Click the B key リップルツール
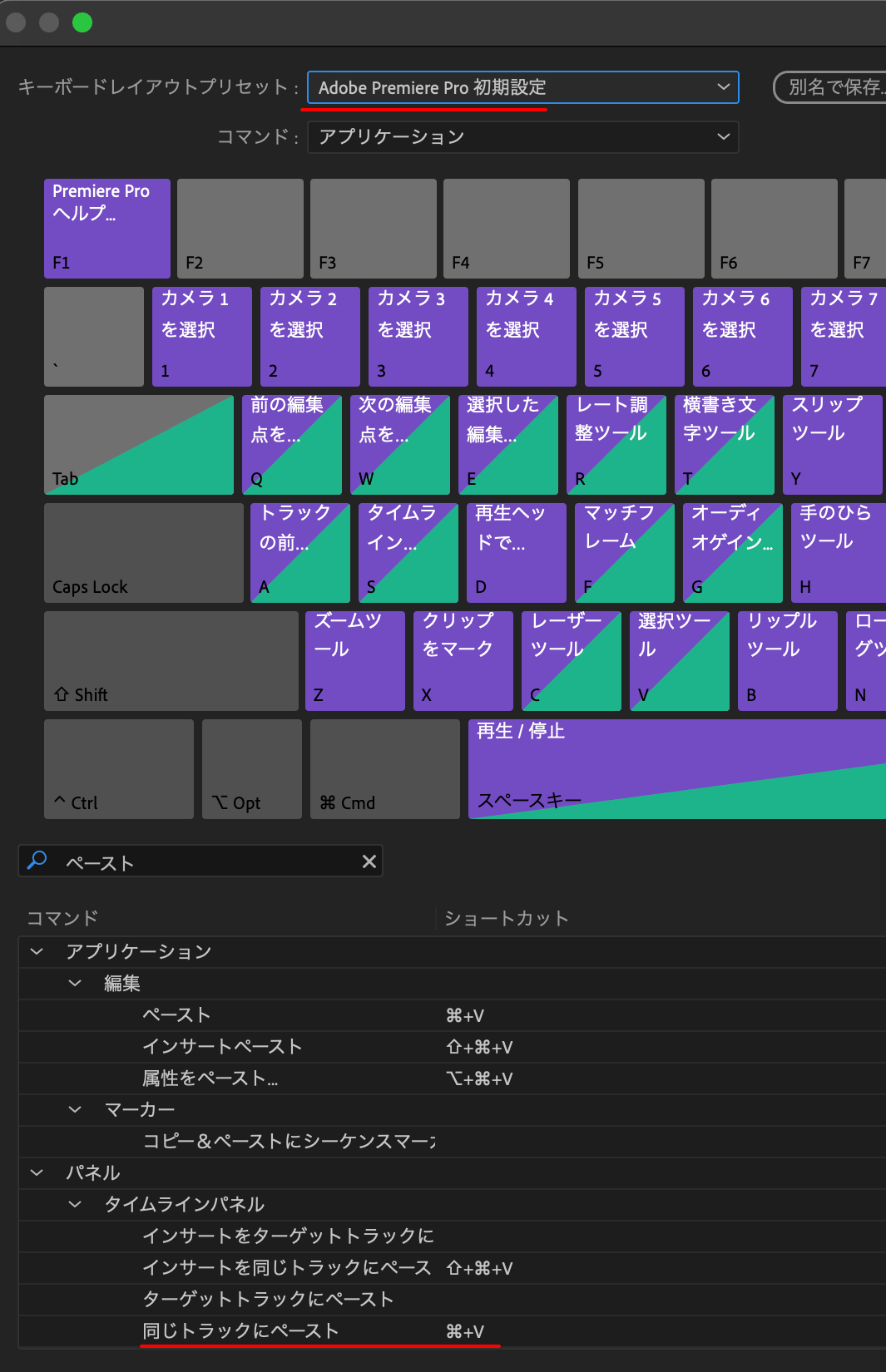 point(788,661)
